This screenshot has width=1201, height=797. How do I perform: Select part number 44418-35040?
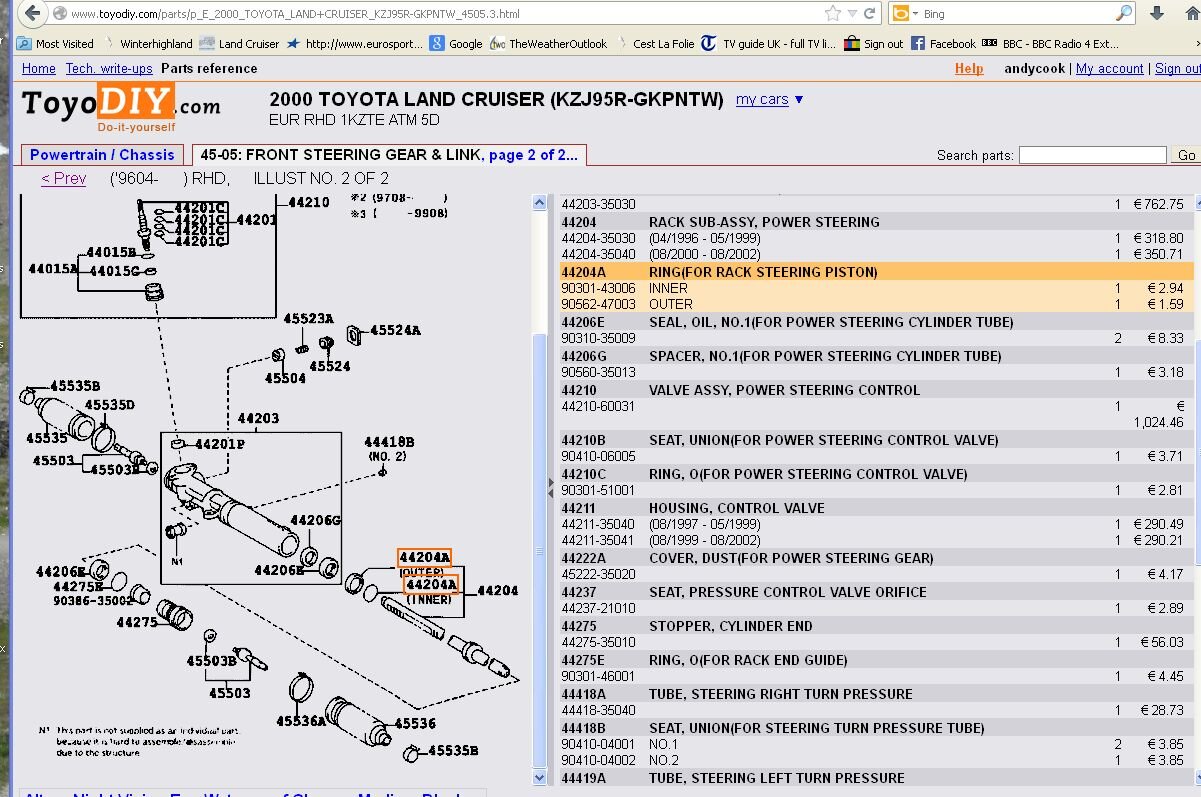(x=598, y=710)
